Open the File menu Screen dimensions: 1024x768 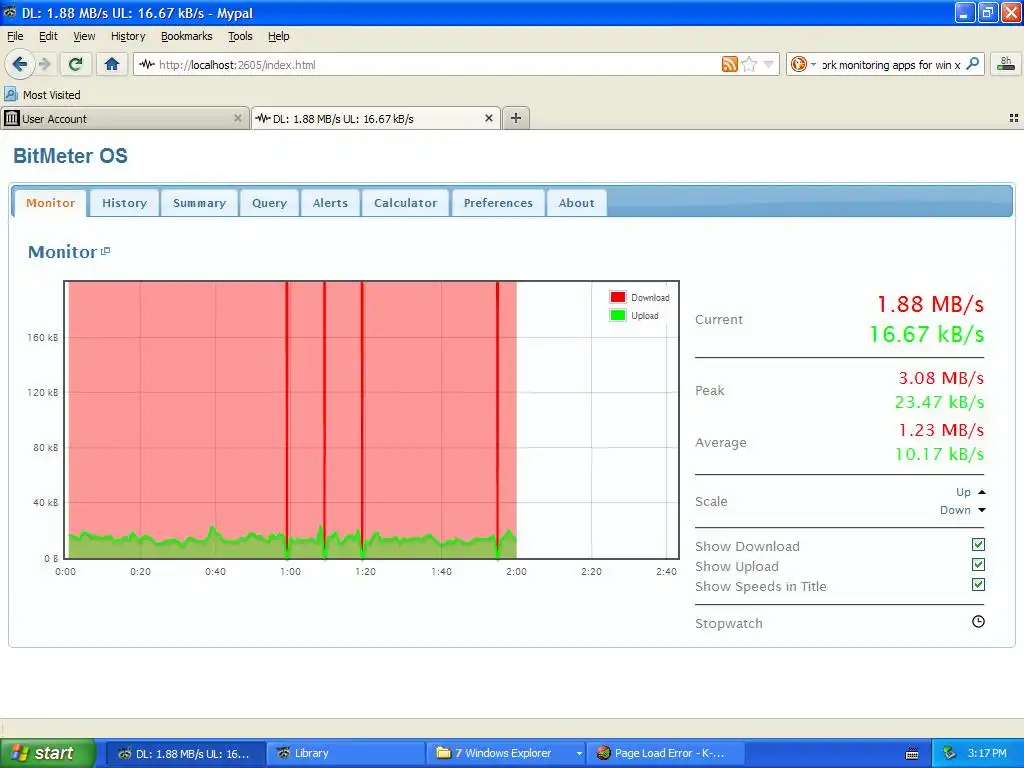click(x=15, y=36)
